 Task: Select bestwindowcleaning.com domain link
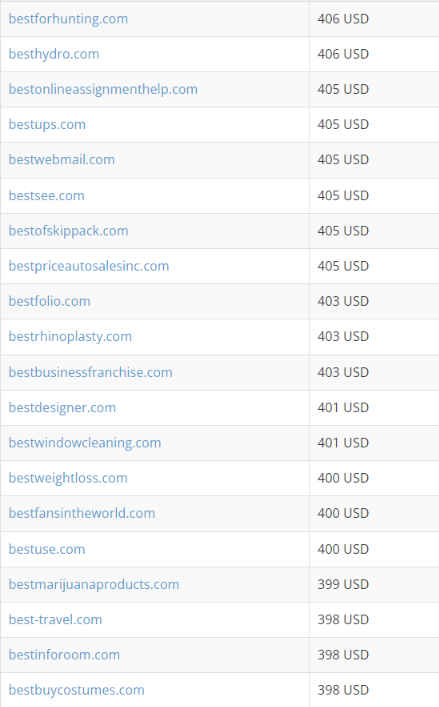(x=85, y=443)
